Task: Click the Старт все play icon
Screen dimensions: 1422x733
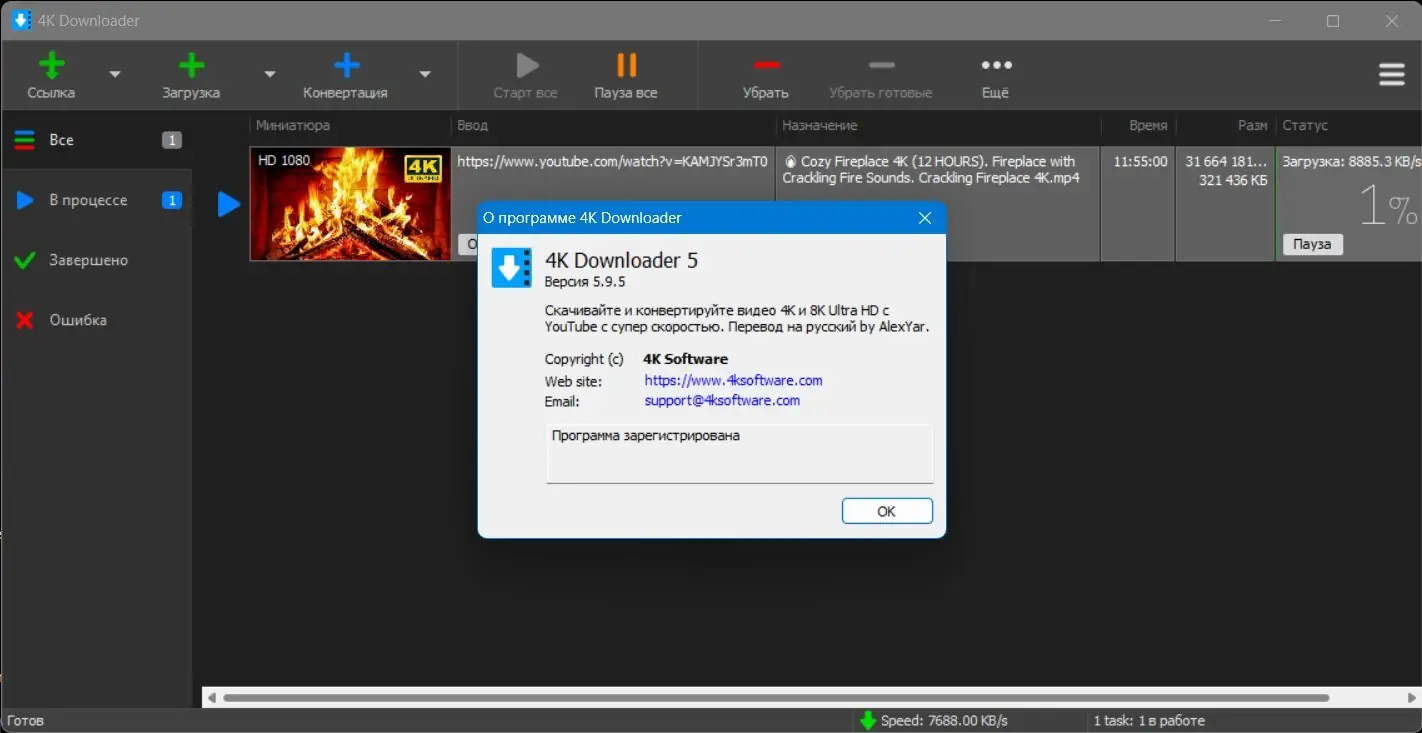Action: 526,66
